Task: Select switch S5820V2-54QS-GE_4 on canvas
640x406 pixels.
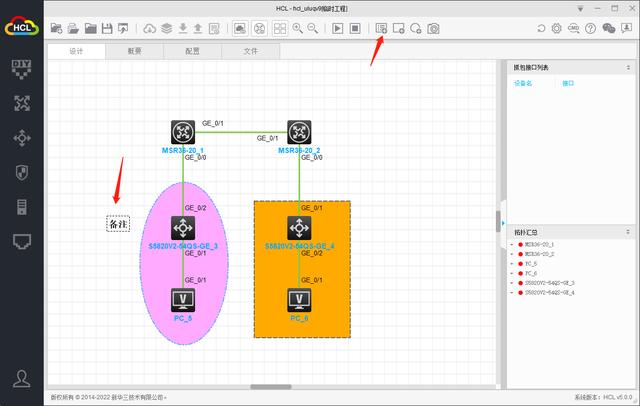Action: click(299, 228)
